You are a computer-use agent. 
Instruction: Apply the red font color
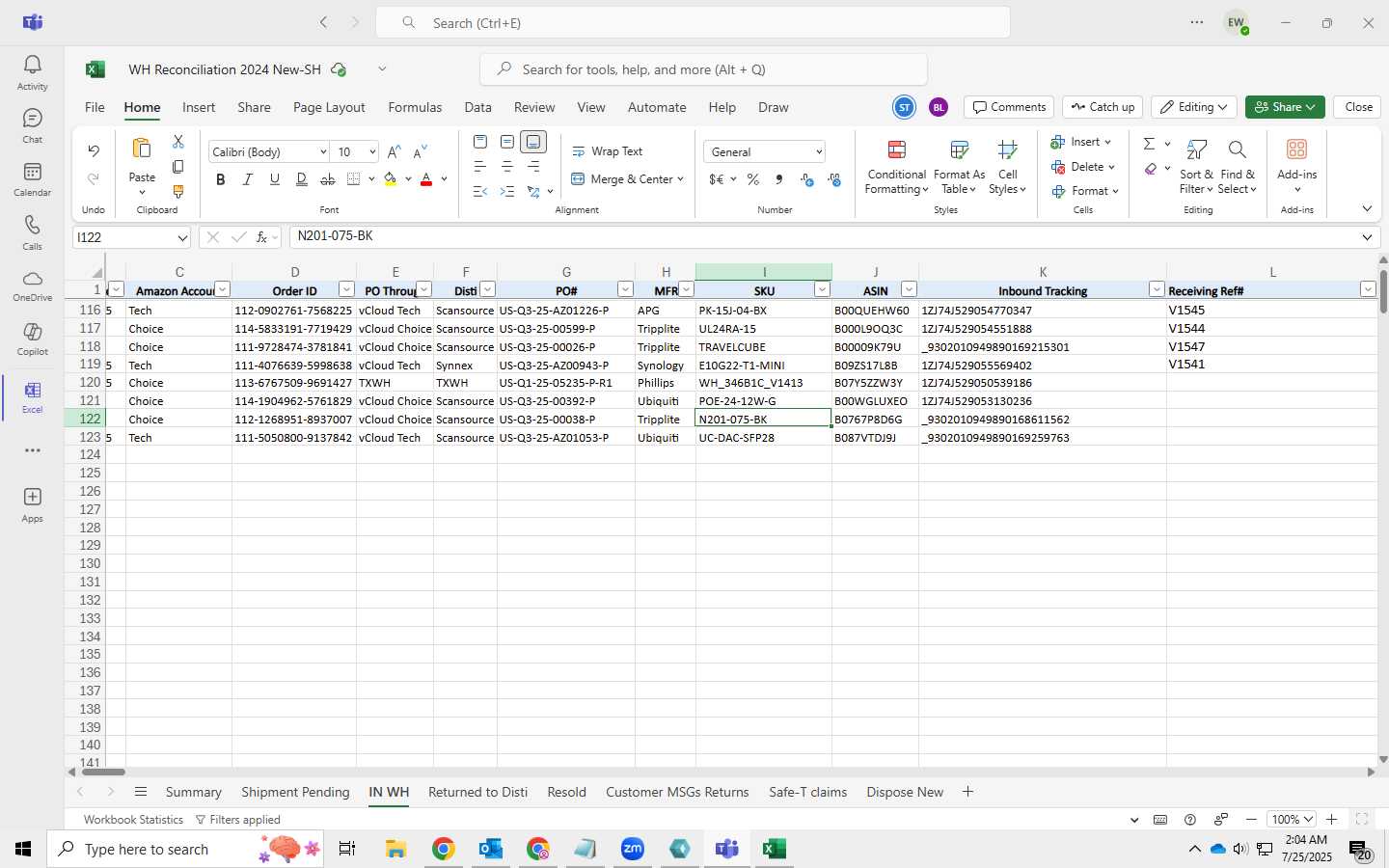point(426,179)
